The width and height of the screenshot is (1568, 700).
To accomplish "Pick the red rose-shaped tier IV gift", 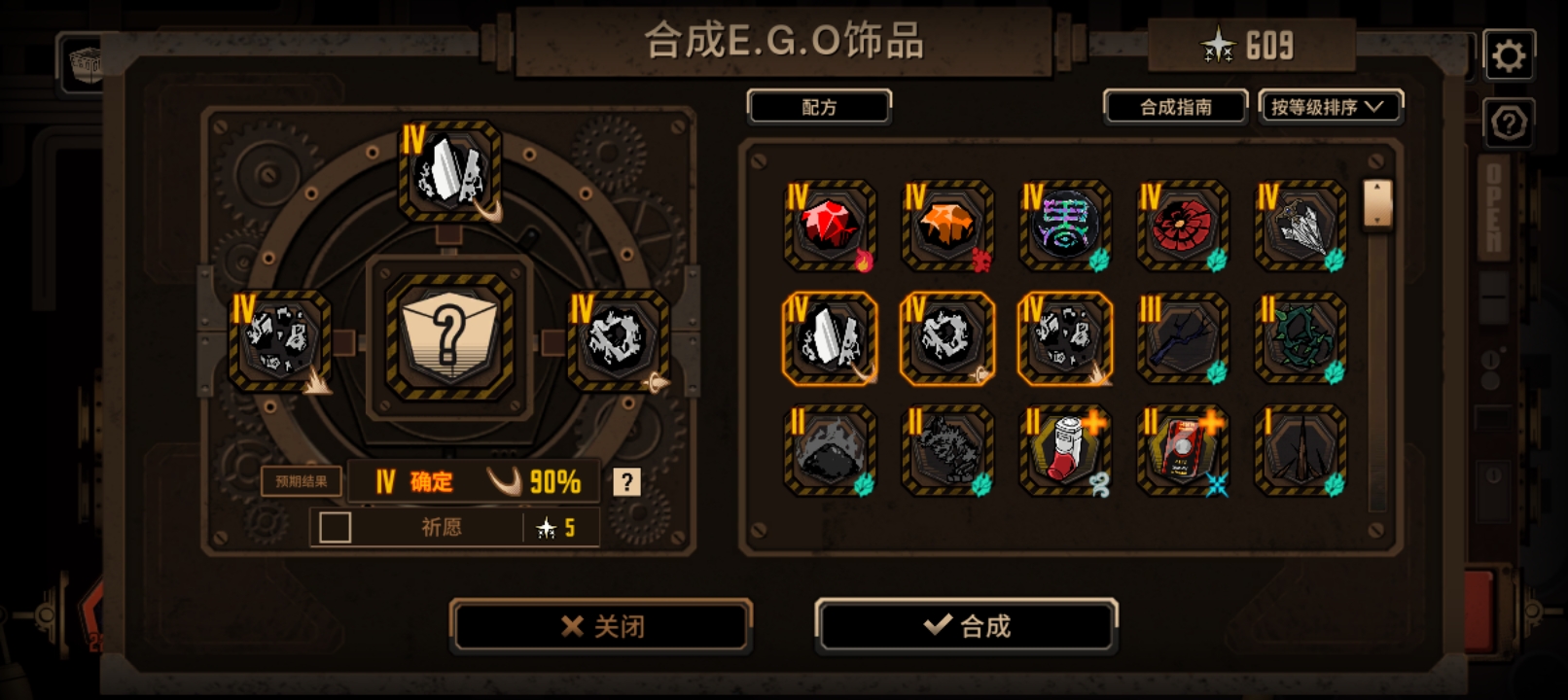I will 1183,226.
